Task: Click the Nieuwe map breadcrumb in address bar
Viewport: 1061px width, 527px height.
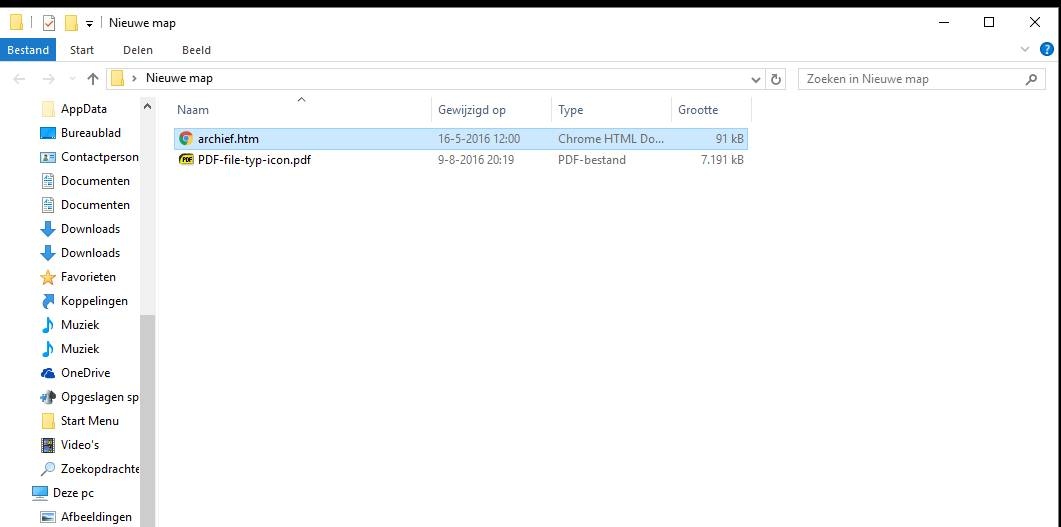Action: pyautogui.click(x=179, y=78)
